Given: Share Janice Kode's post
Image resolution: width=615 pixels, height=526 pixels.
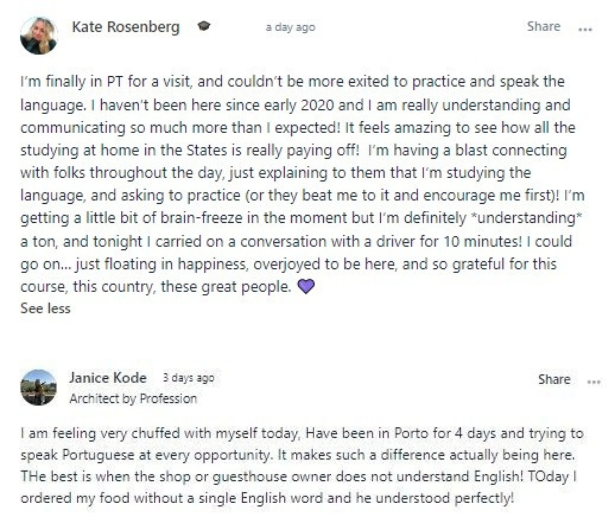Looking at the screenshot, I should pos(554,380).
